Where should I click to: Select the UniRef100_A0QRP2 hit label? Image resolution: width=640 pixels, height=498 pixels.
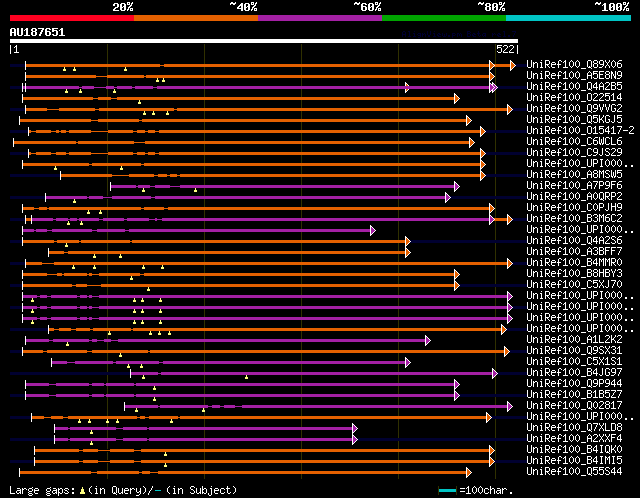pos(574,196)
